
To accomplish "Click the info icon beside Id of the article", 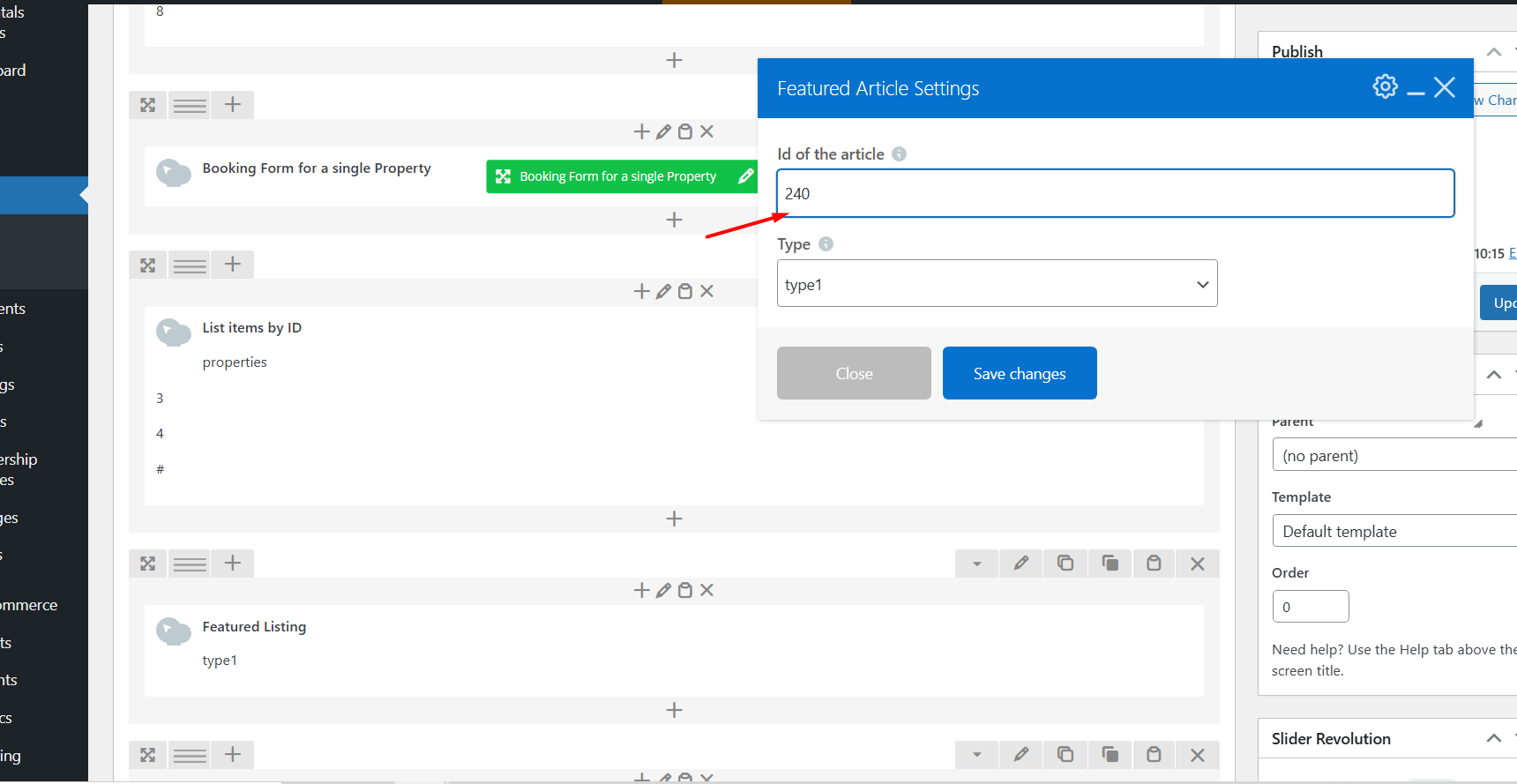I will coord(899,154).
